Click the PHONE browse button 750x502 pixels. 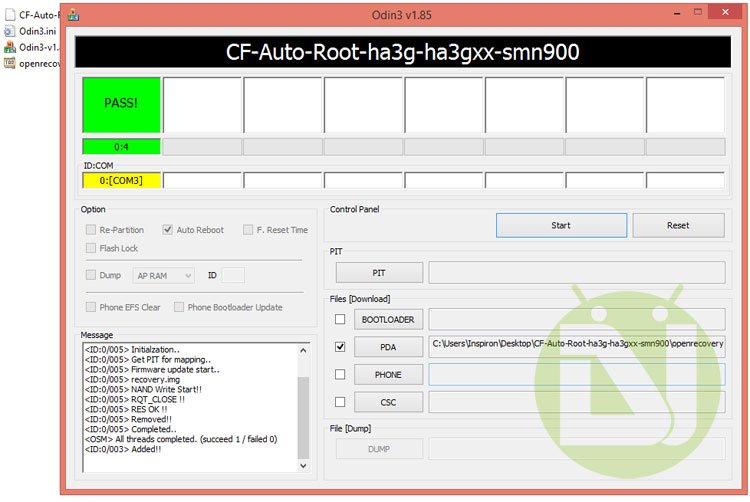click(388, 375)
